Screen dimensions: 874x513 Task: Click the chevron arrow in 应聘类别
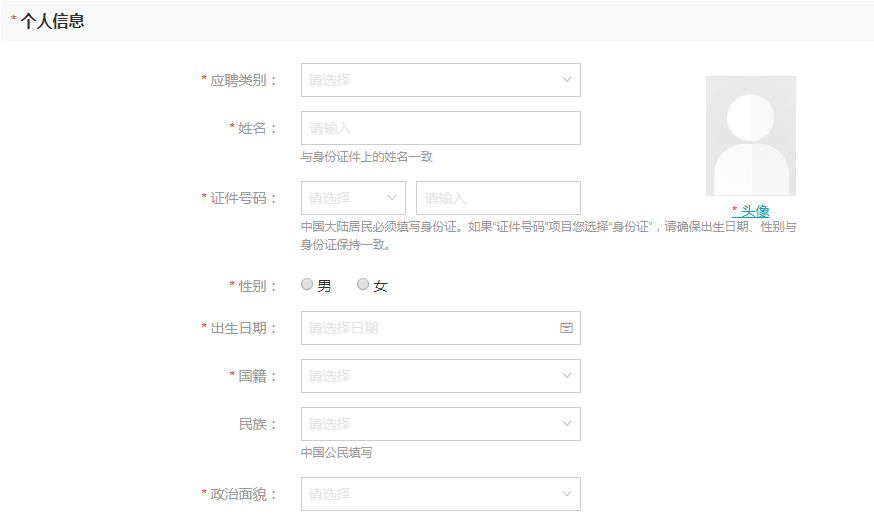click(x=566, y=80)
